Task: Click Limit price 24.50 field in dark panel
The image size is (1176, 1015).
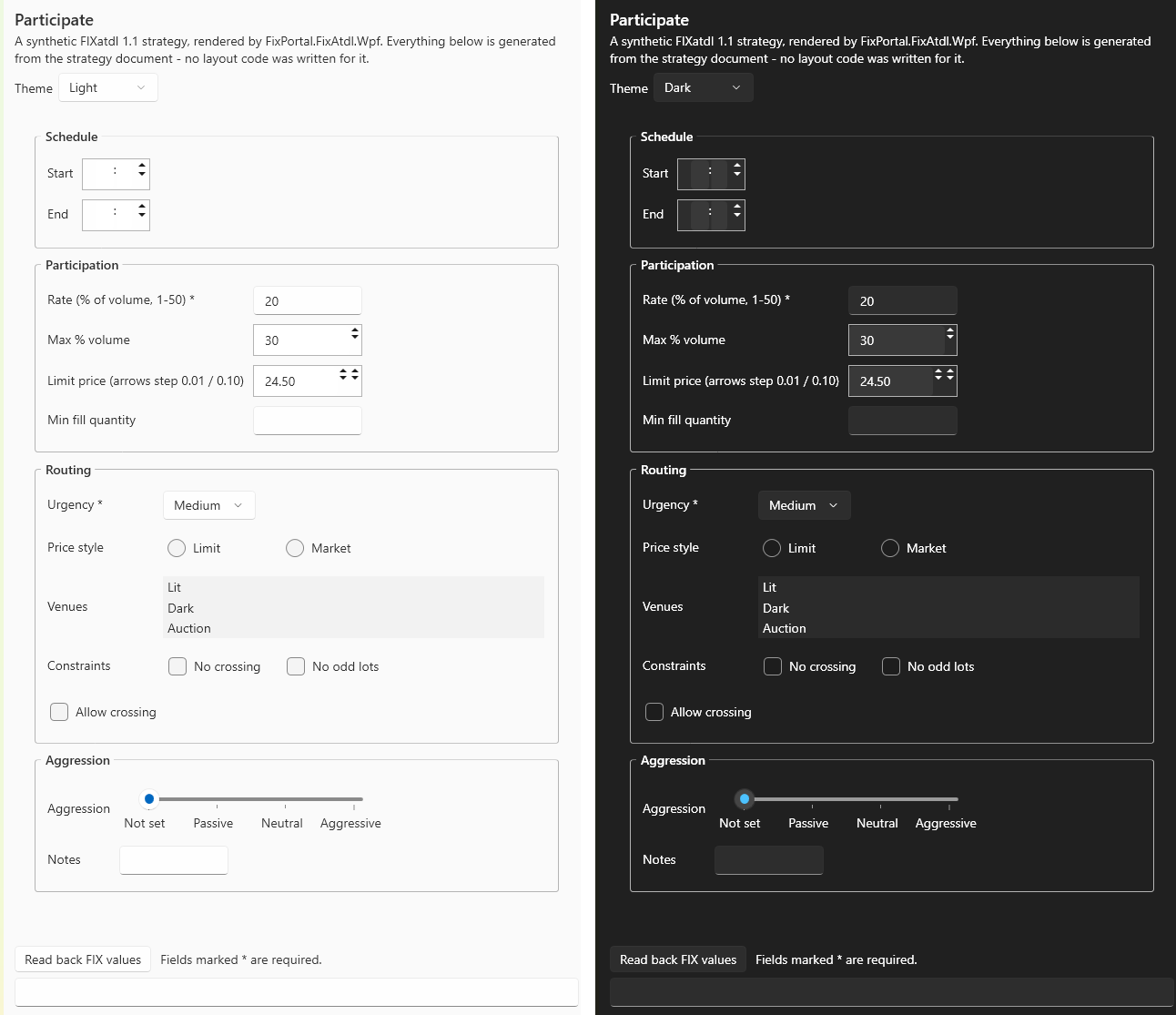Action: 891,381
